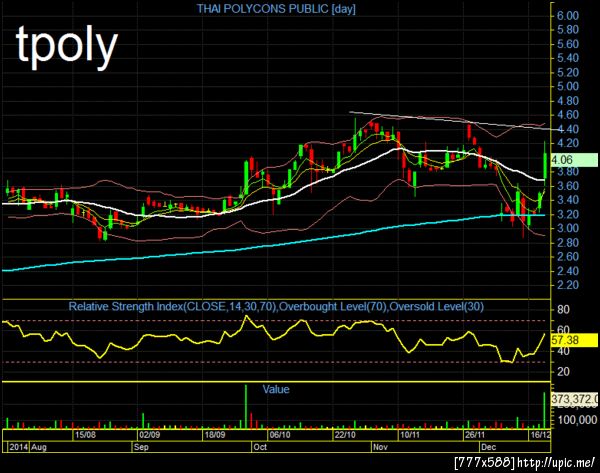Click the RSI value tag 57.38

574,340
